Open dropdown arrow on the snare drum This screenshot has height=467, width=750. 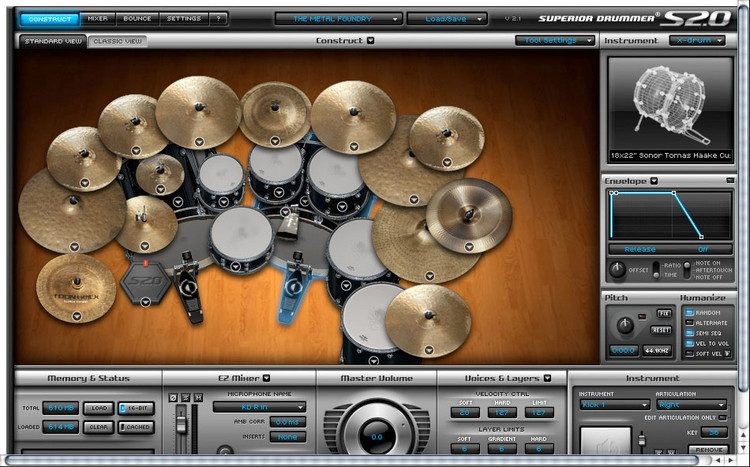[x=236, y=266]
